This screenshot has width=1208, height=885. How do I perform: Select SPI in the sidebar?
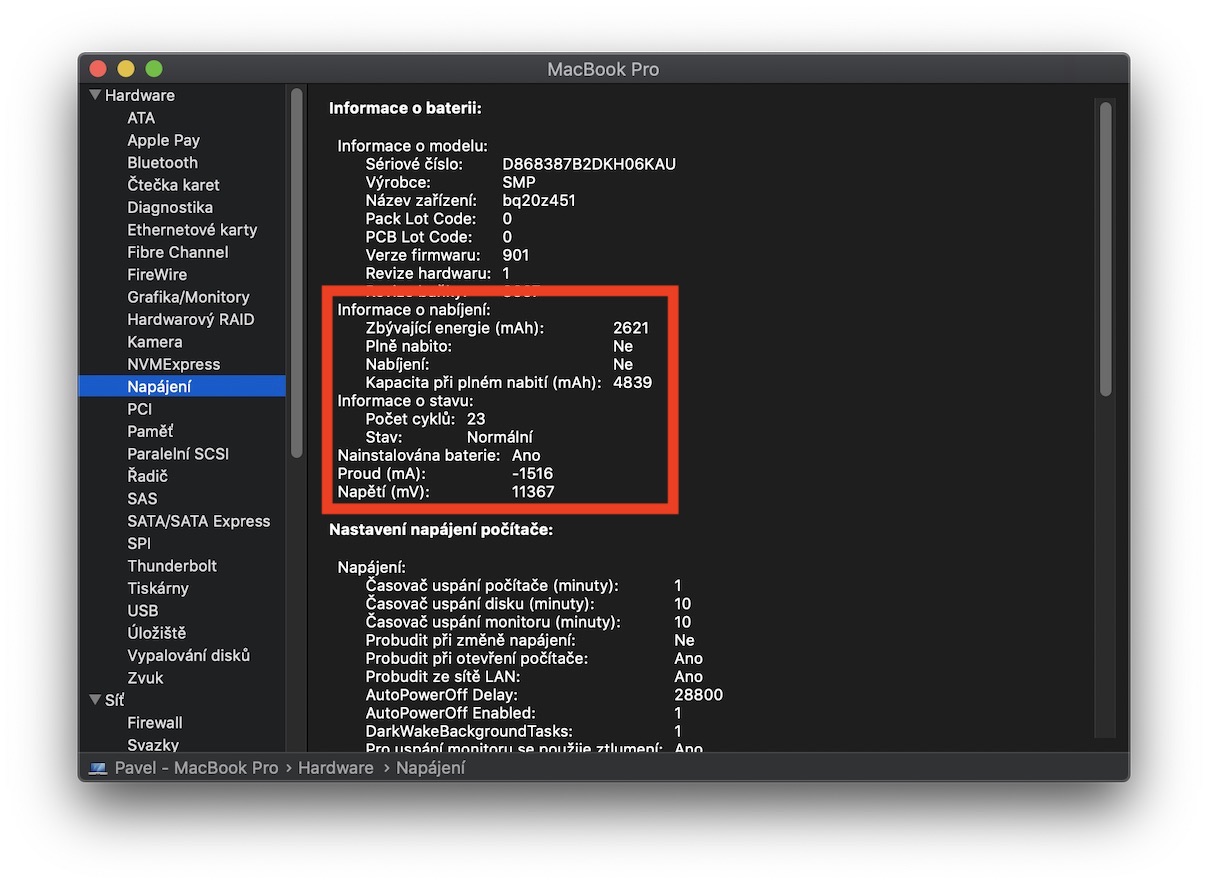tap(139, 543)
